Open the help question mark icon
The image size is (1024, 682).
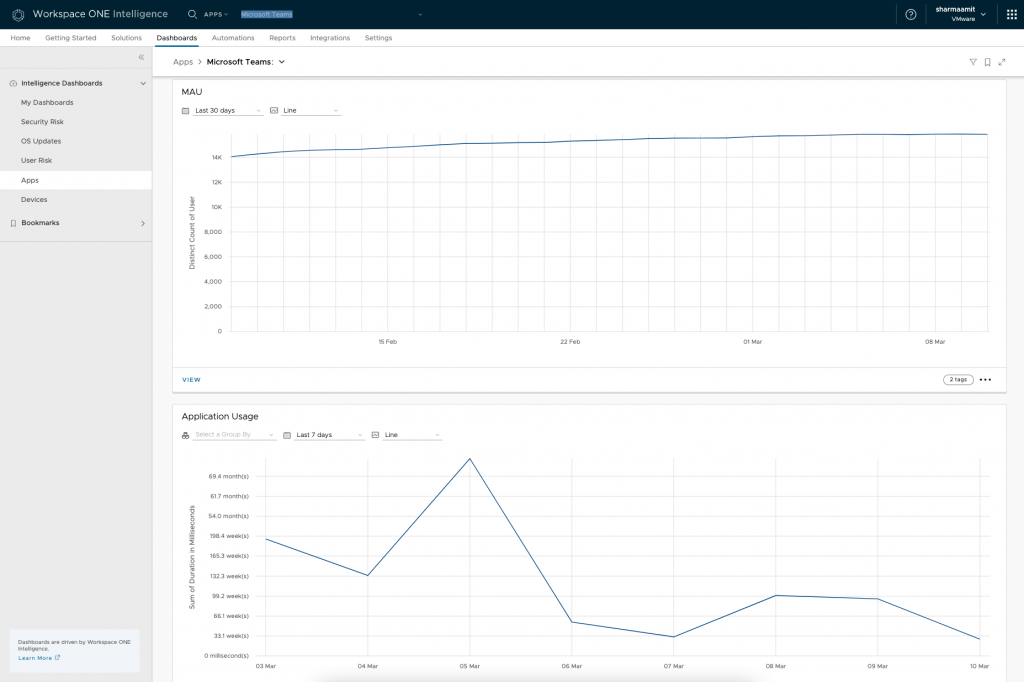point(910,14)
